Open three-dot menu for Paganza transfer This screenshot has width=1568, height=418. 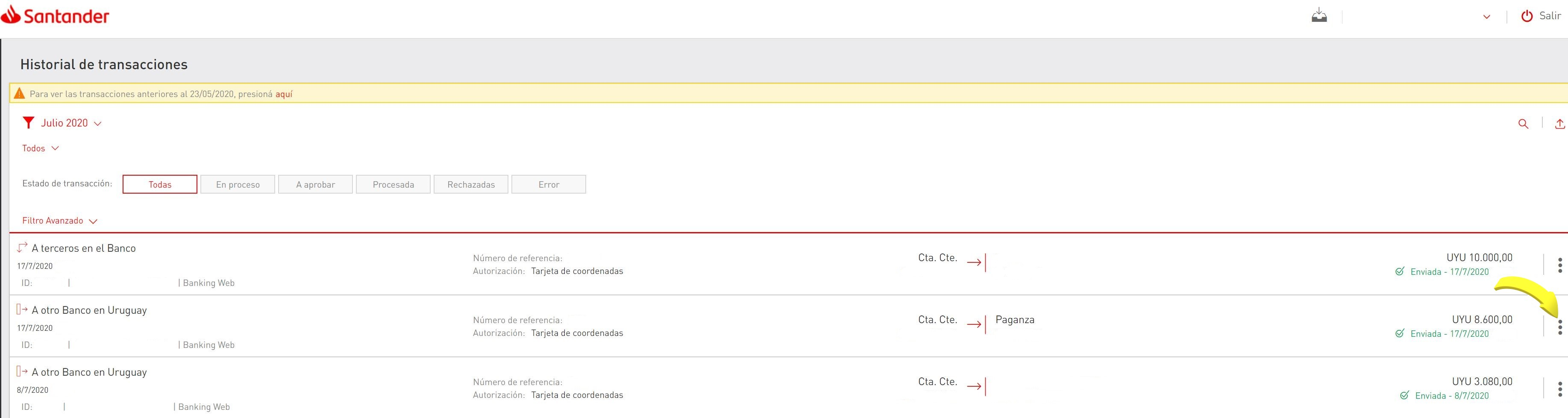coord(1559,327)
